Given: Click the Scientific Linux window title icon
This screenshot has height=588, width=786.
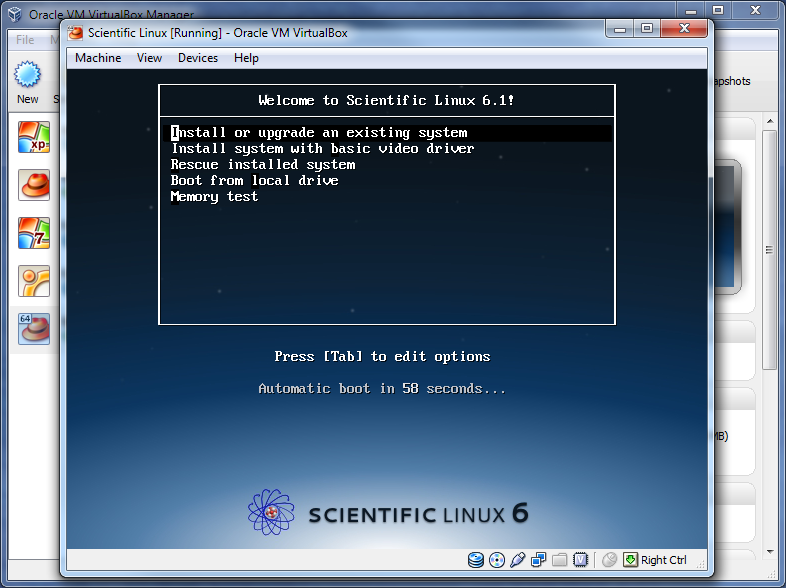Looking at the screenshot, I should tap(75, 33).
